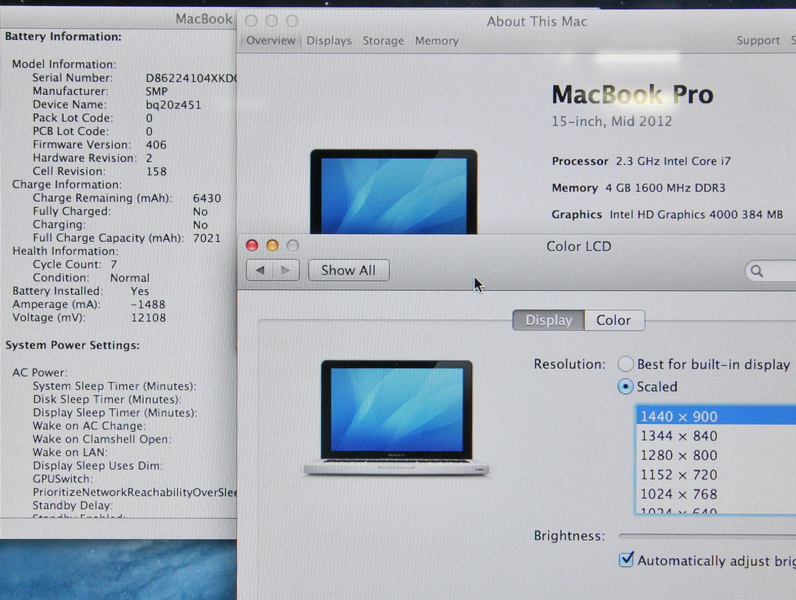
Task: Click the Show All button
Action: 349,270
